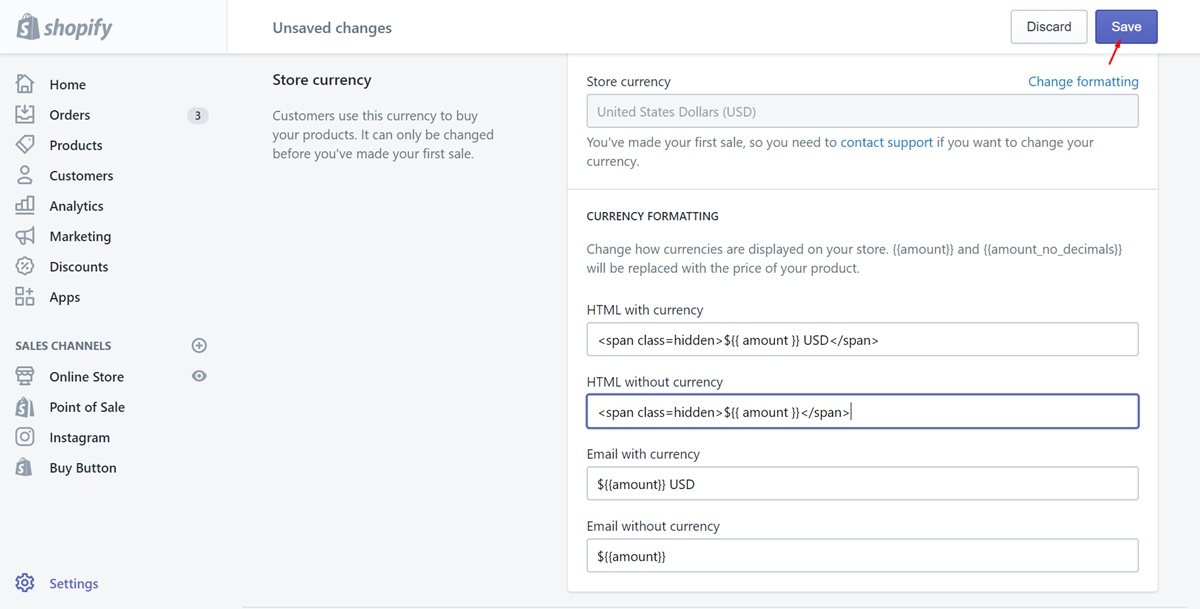The height and width of the screenshot is (609, 1200).
Task: Discard the unsaved changes
Action: point(1049,27)
